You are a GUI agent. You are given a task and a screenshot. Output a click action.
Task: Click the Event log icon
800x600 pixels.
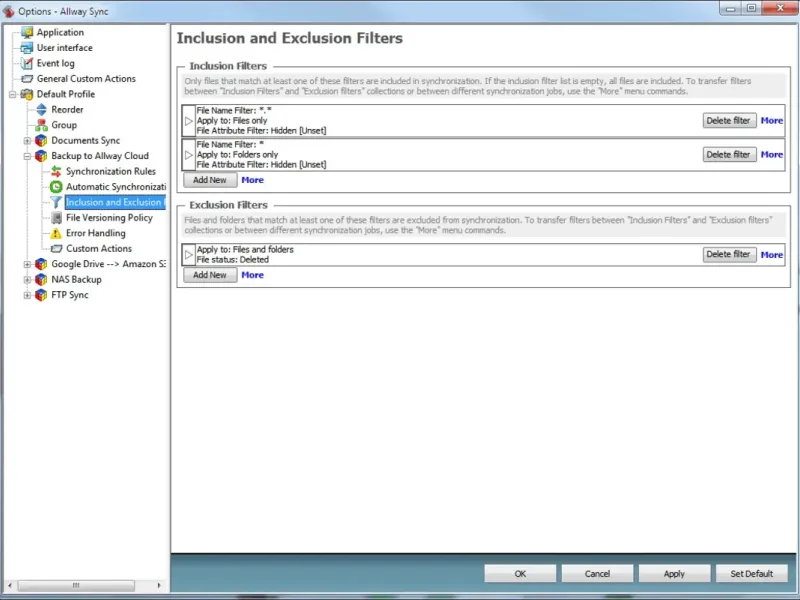point(27,63)
